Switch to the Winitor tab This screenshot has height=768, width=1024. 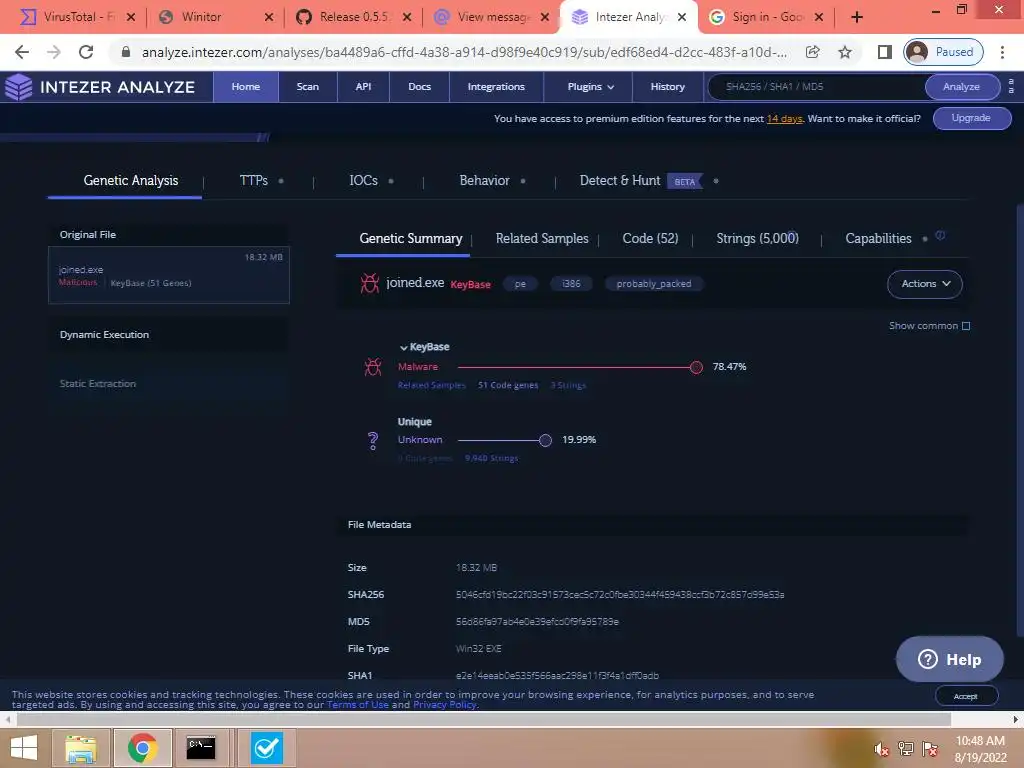[214, 17]
